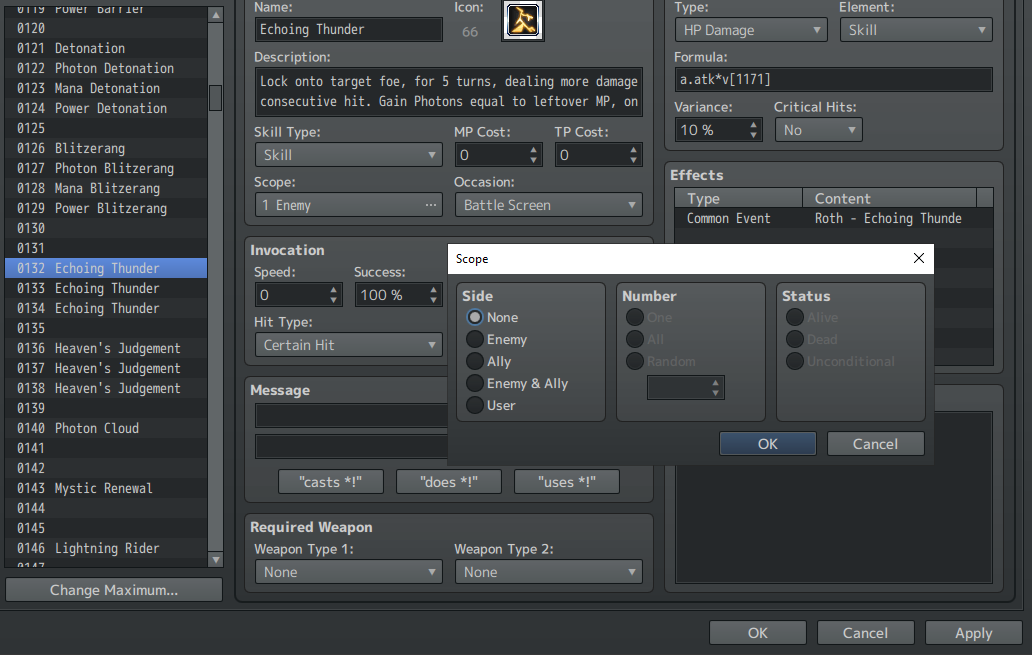Image resolution: width=1032 pixels, height=655 pixels.
Task: Increase Invocation Speed value stepper
Action: click(333, 290)
